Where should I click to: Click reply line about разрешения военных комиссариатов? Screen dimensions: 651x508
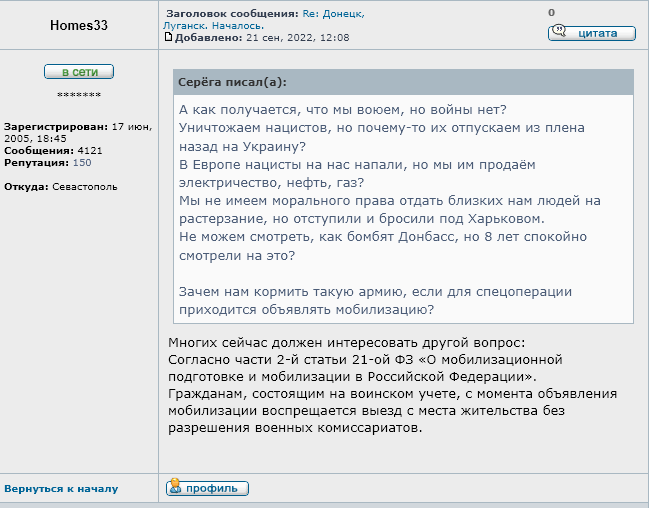pyautogui.click(x=295, y=427)
